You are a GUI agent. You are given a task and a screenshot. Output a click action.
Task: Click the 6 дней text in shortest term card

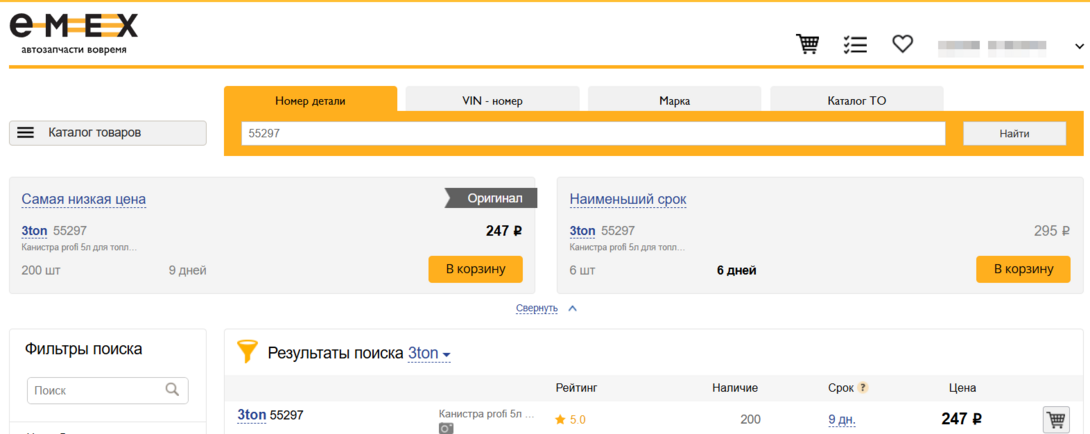point(736,271)
